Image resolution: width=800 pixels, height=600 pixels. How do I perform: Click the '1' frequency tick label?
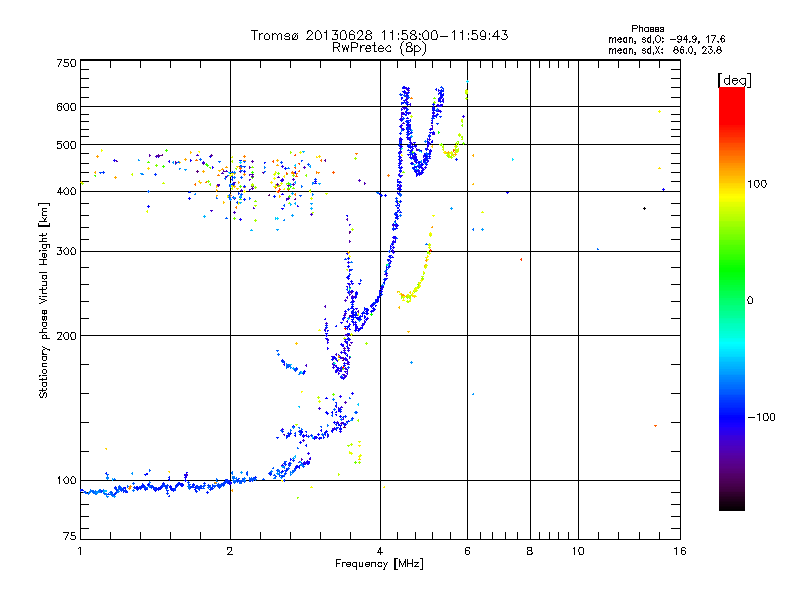point(80,551)
